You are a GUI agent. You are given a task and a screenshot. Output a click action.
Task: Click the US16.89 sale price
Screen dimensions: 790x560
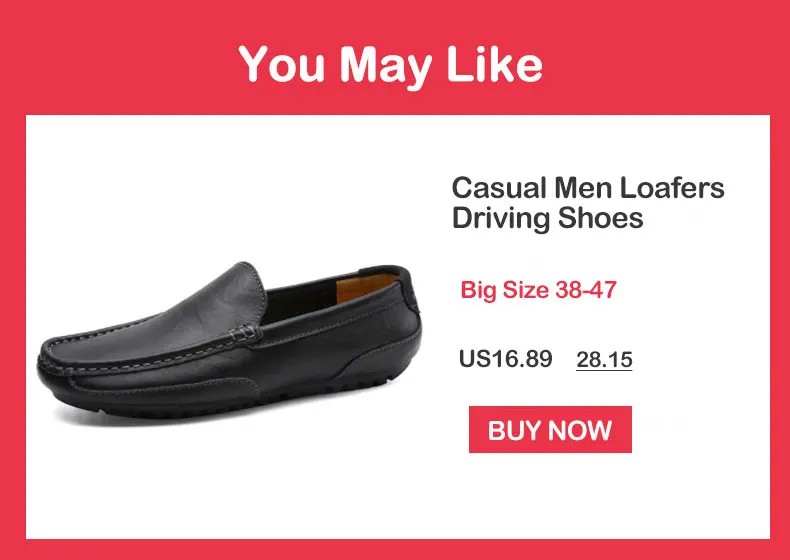pos(505,359)
